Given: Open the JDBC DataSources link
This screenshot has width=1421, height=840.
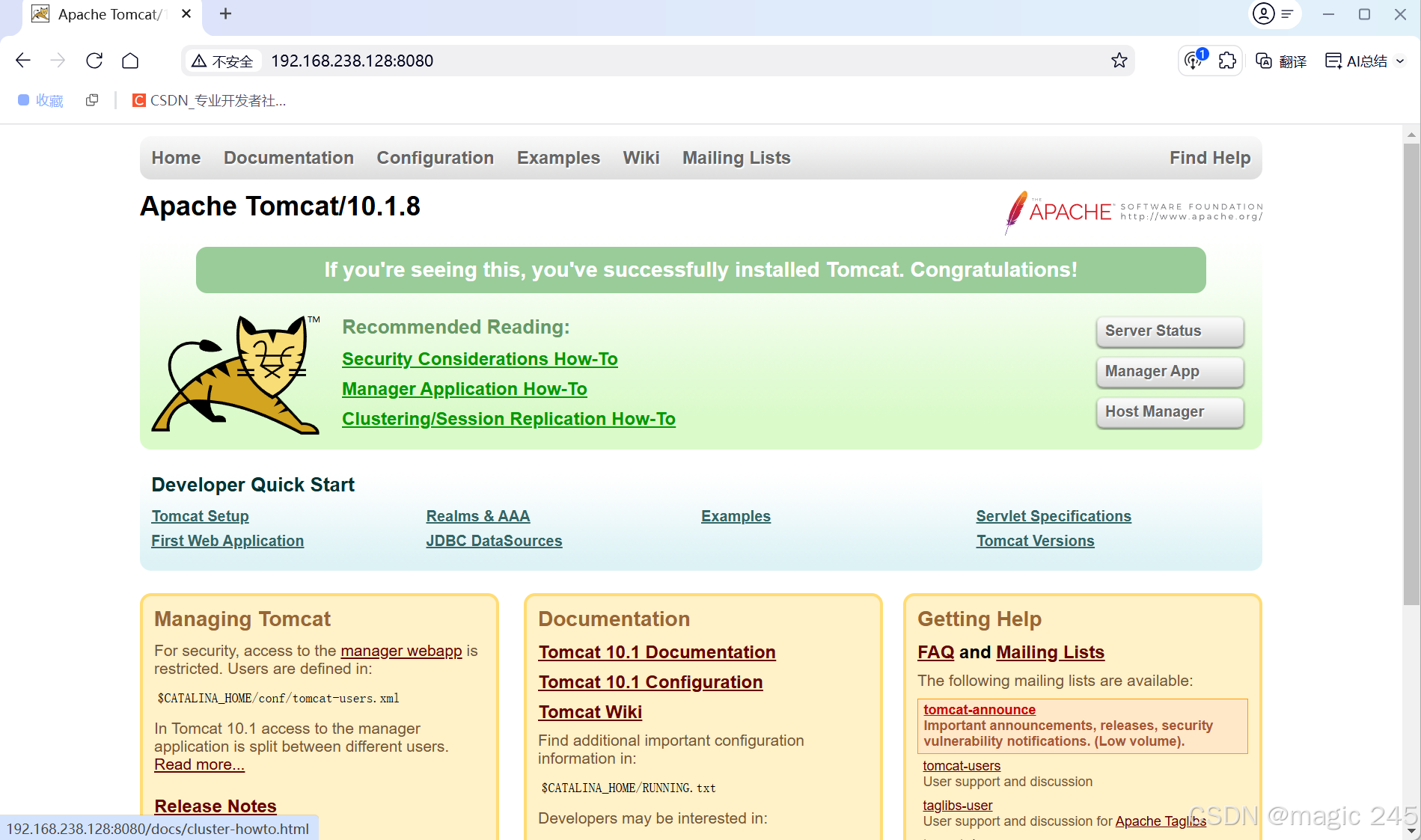Looking at the screenshot, I should (x=495, y=541).
